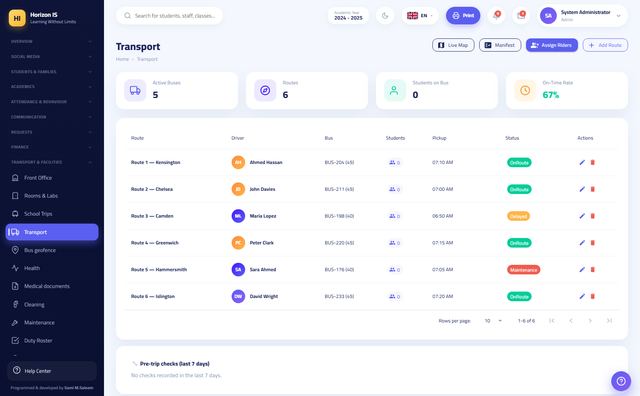The height and width of the screenshot is (396, 640).
Task: Delete Route 5 — Hammersmith
Action: [593, 269]
